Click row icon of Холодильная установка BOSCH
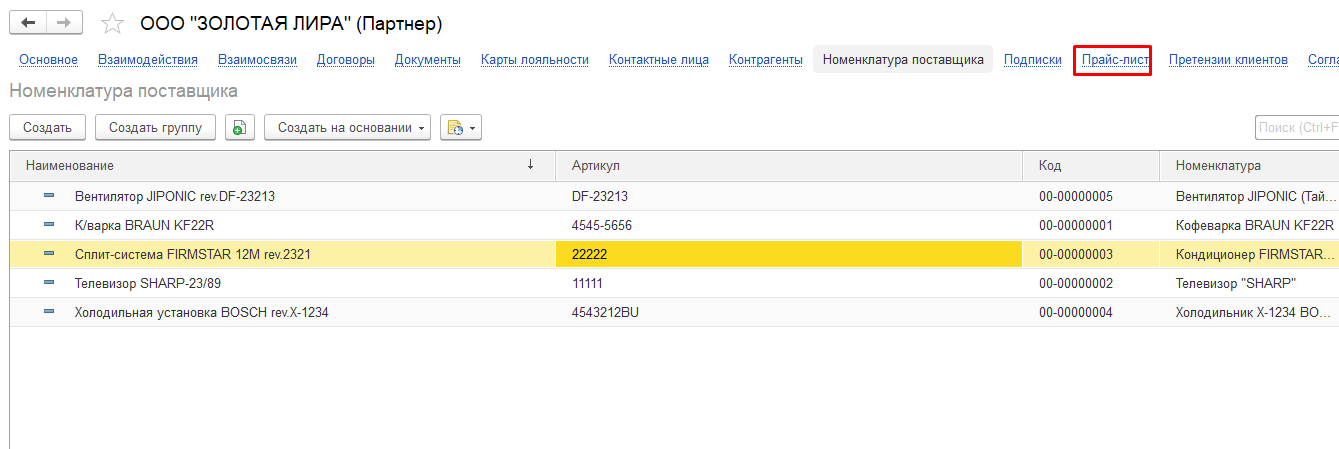The height and width of the screenshot is (449, 1339). pyautogui.click(x=49, y=312)
